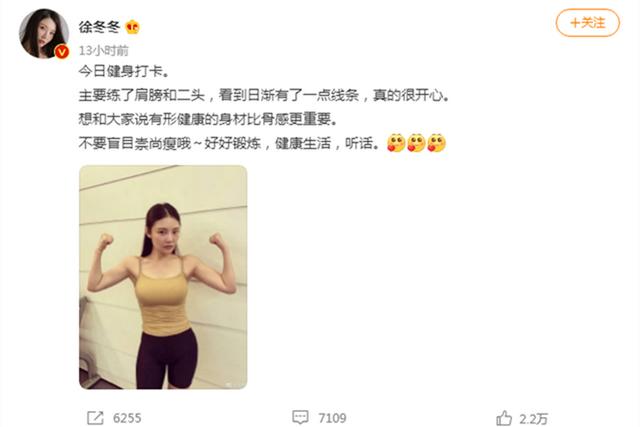The width and height of the screenshot is (640, 427).
Task: Open the username link 徐冬冬
Action: 99,27
